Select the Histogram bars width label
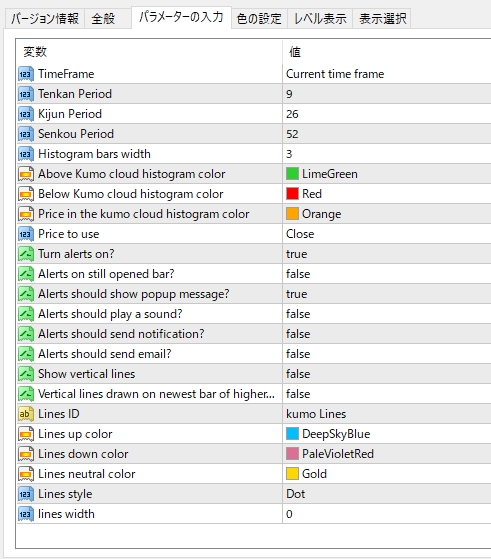This screenshot has width=491, height=559. pos(94,154)
